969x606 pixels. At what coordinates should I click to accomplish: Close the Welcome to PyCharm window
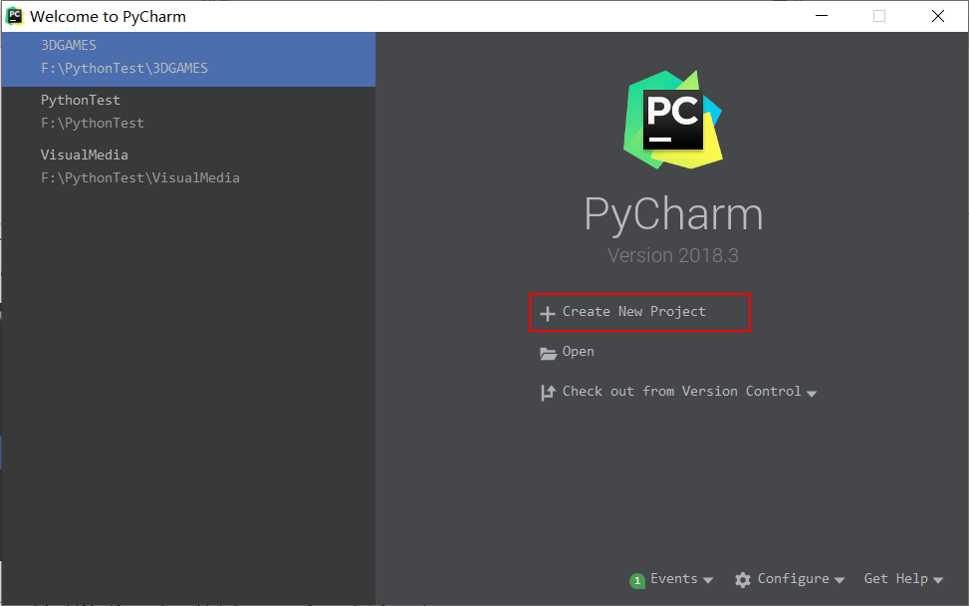tap(937, 16)
